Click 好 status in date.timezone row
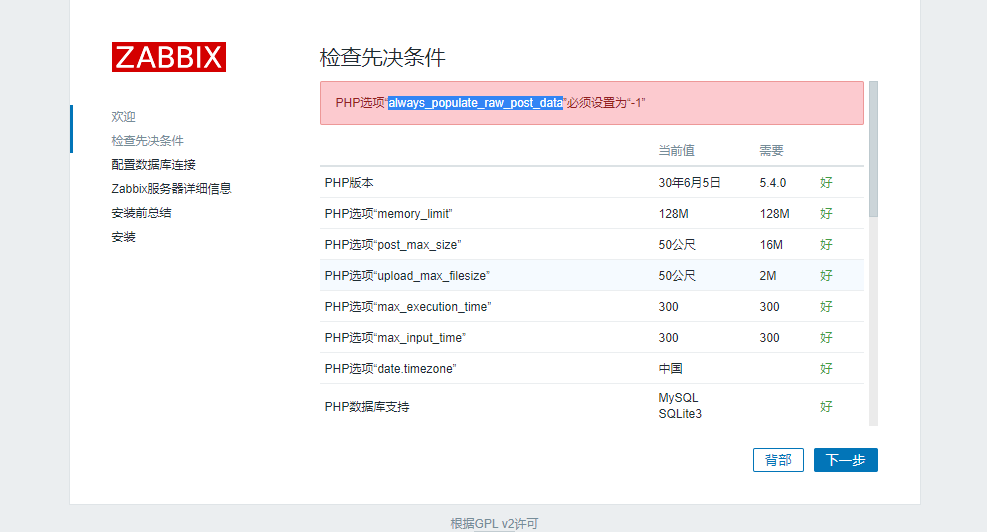The height and width of the screenshot is (532, 987). pos(826,368)
